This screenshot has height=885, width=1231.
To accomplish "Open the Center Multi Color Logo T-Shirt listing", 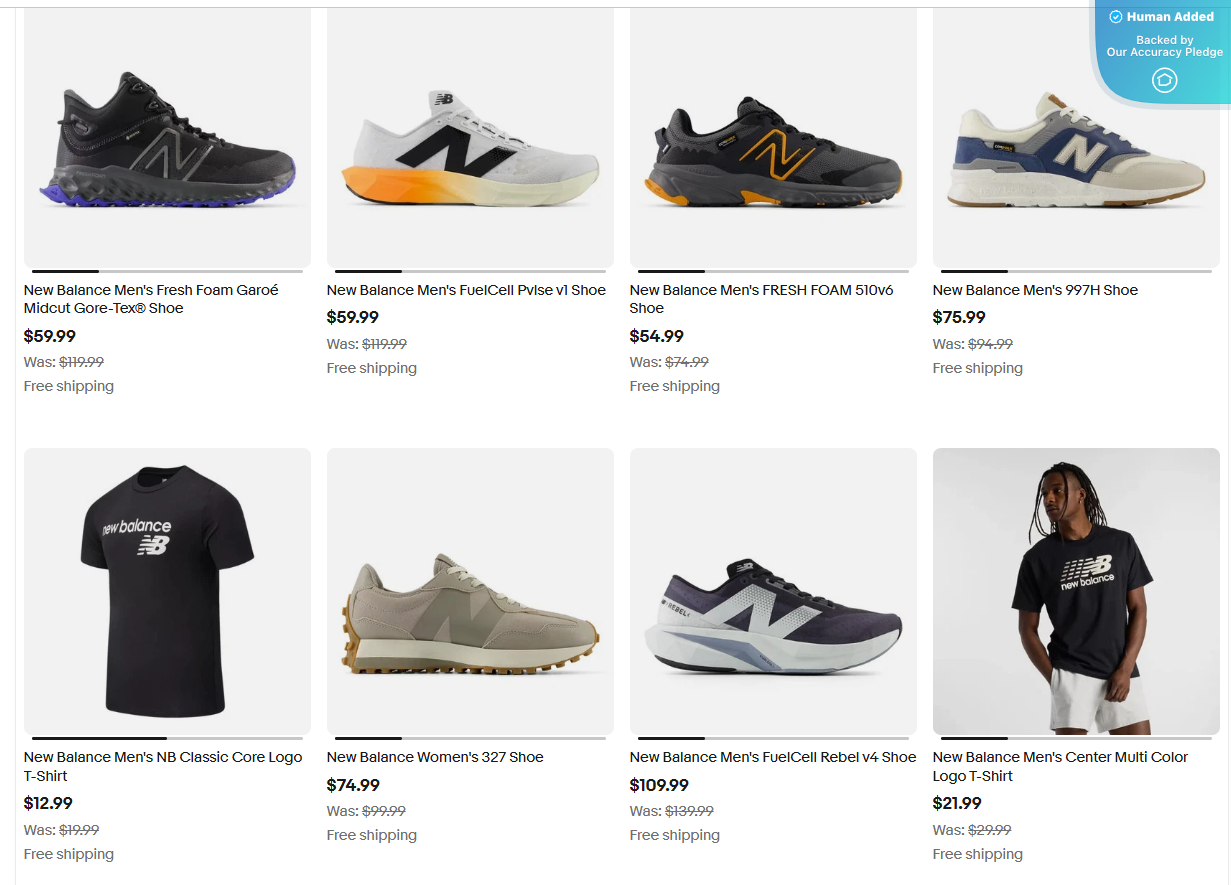I will click(1060, 766).
